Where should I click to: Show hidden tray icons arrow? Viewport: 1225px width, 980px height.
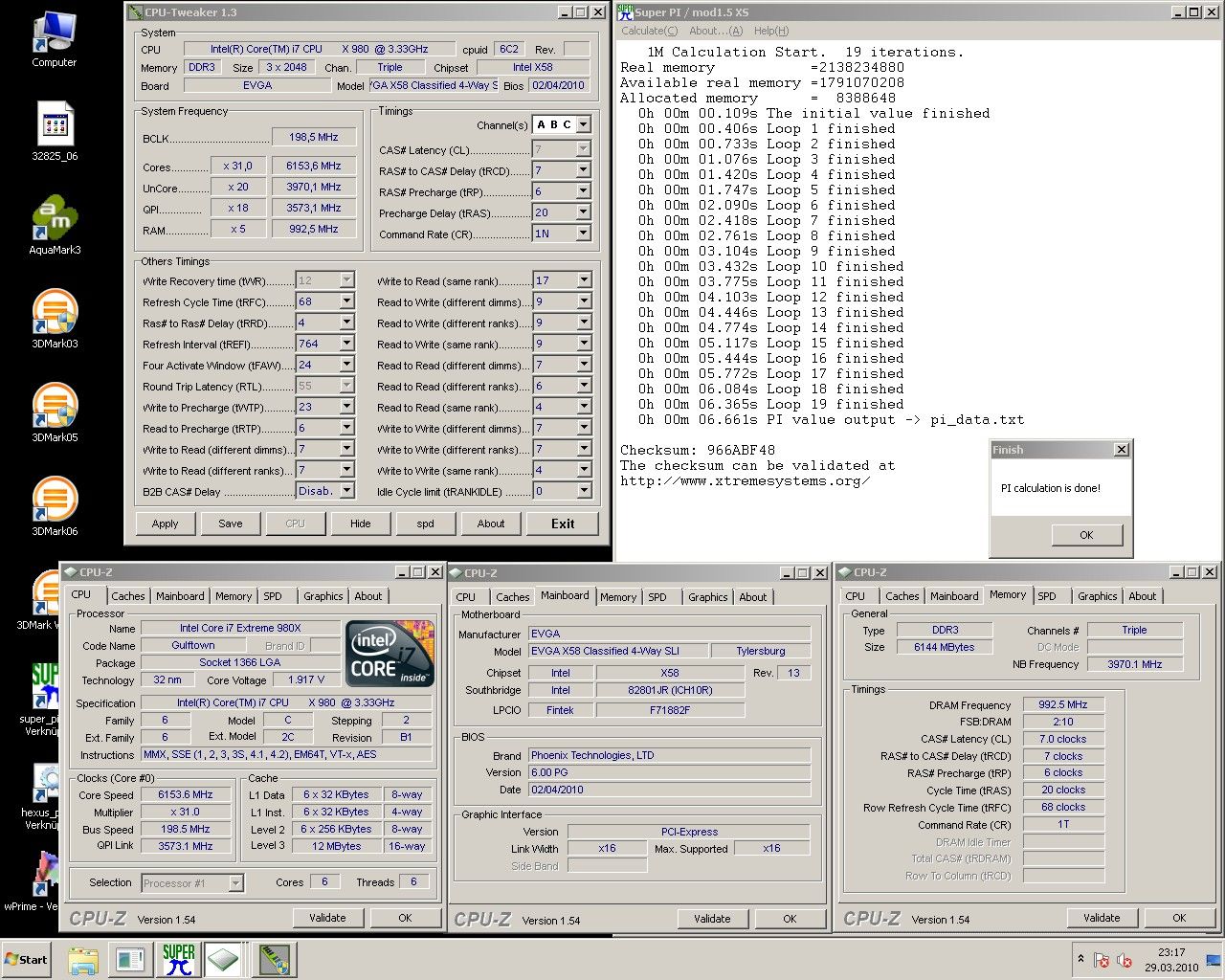[1080, 959]
